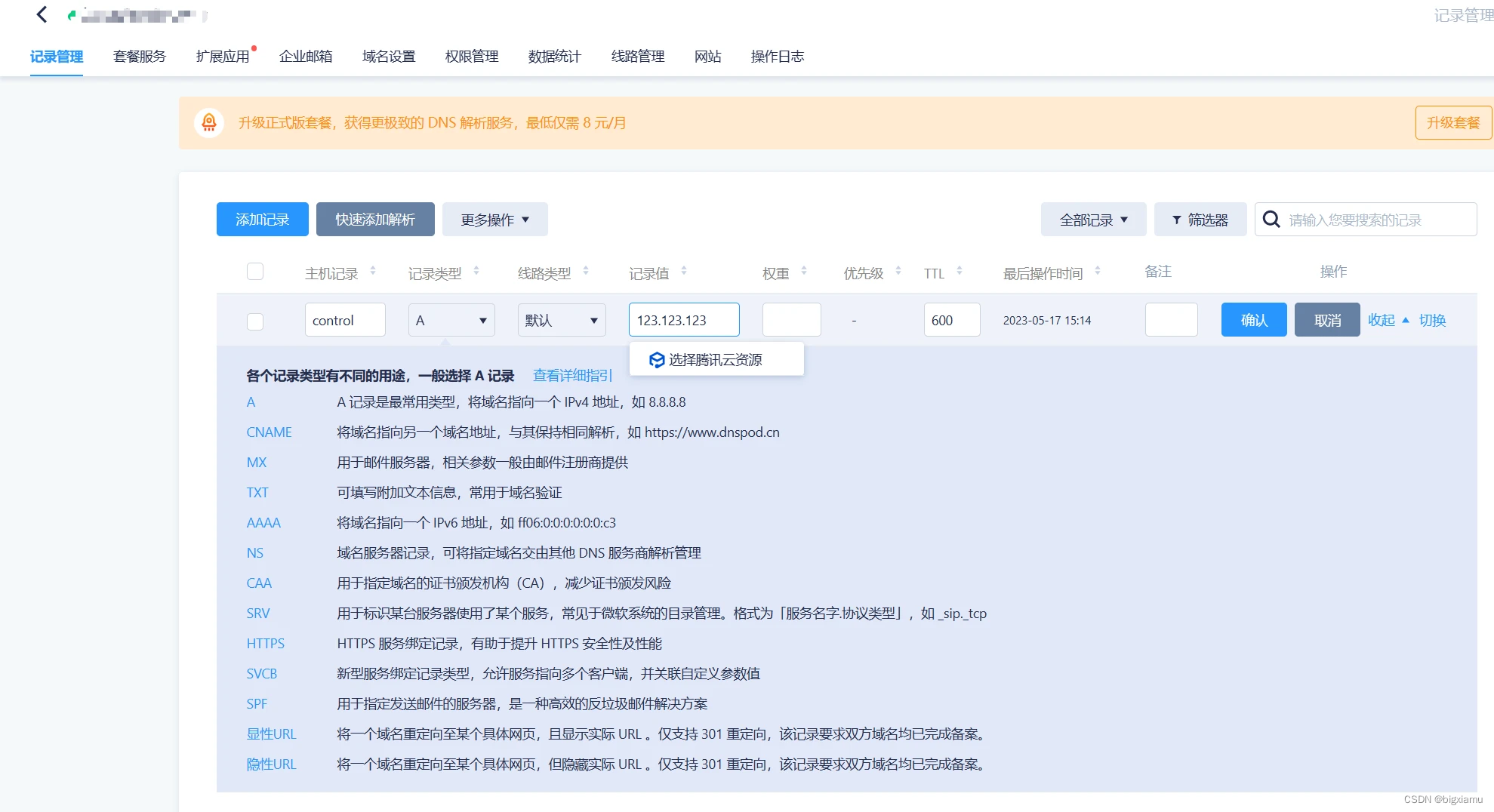Open the 域名设置 tab

pyautogui.click(x=389, y=57)
